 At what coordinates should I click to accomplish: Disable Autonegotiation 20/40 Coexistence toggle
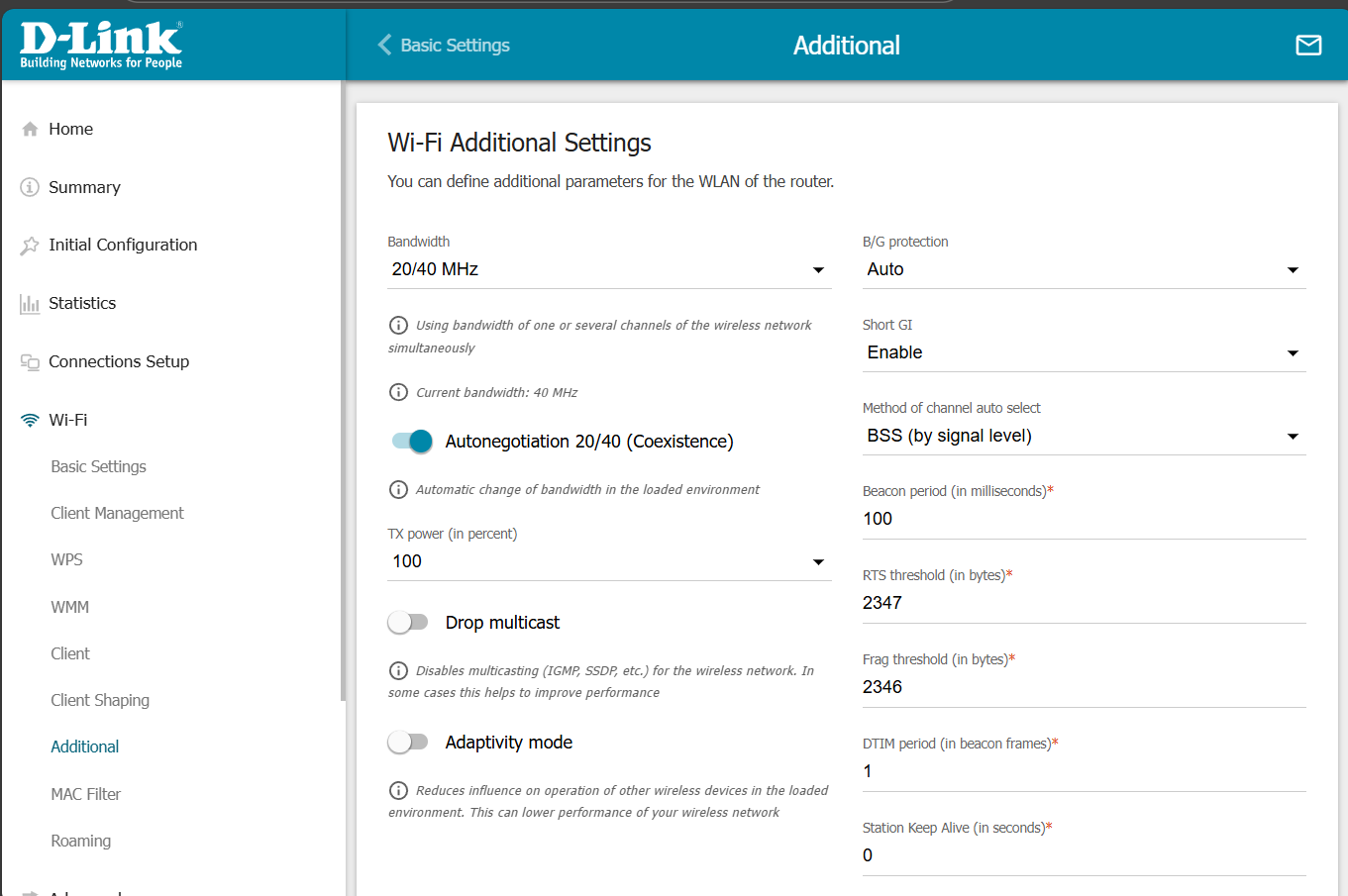[x=412, y=442]
